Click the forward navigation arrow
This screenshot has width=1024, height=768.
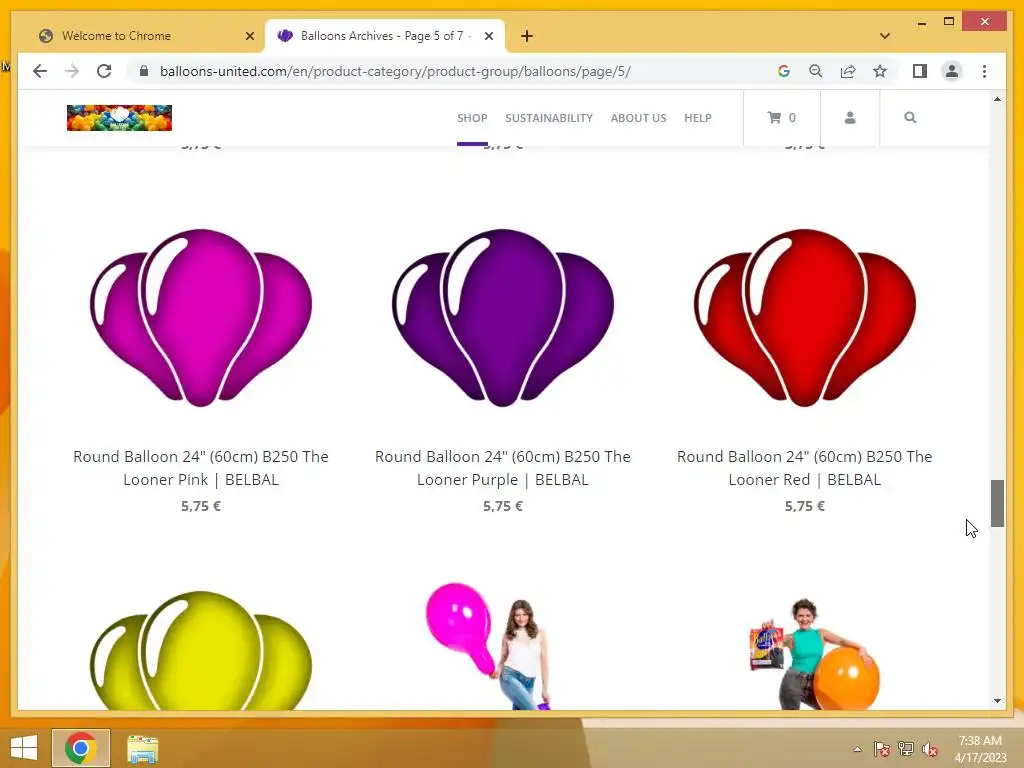point(72,71)
